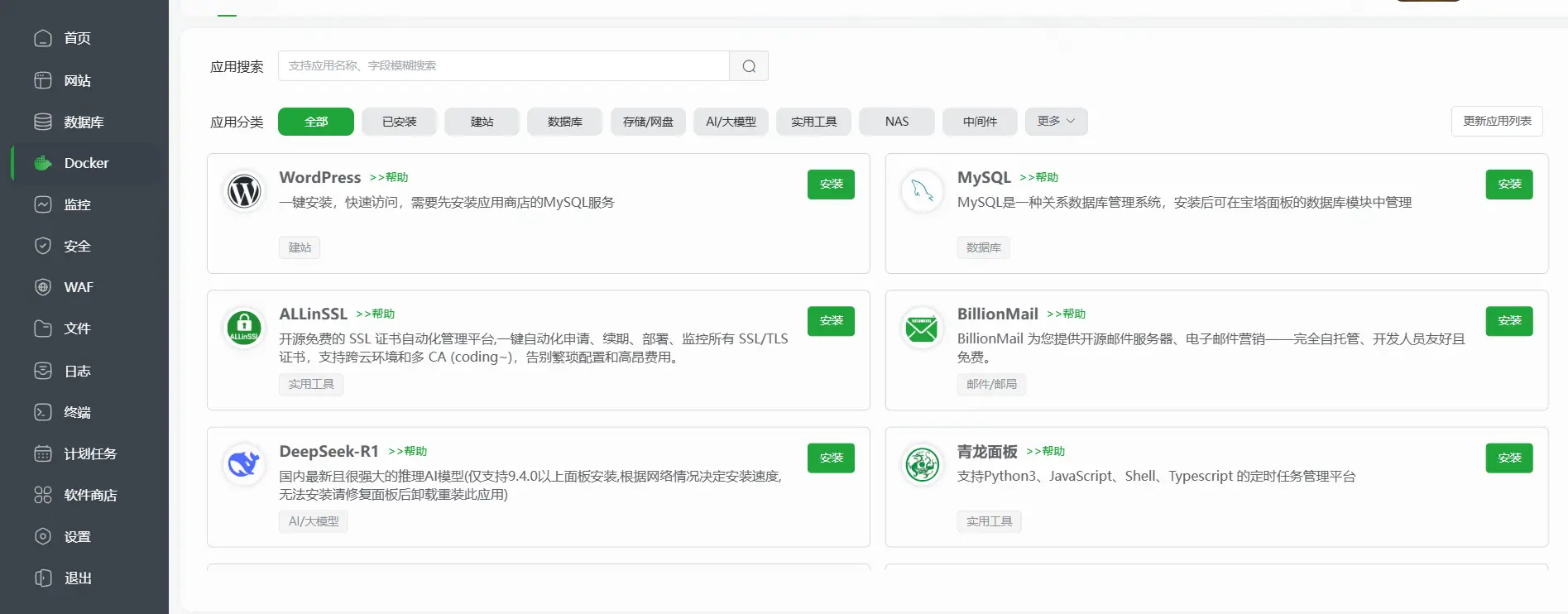Select the NAS category tab
This screenshot has width=1568, height=614.
(897, 122)
